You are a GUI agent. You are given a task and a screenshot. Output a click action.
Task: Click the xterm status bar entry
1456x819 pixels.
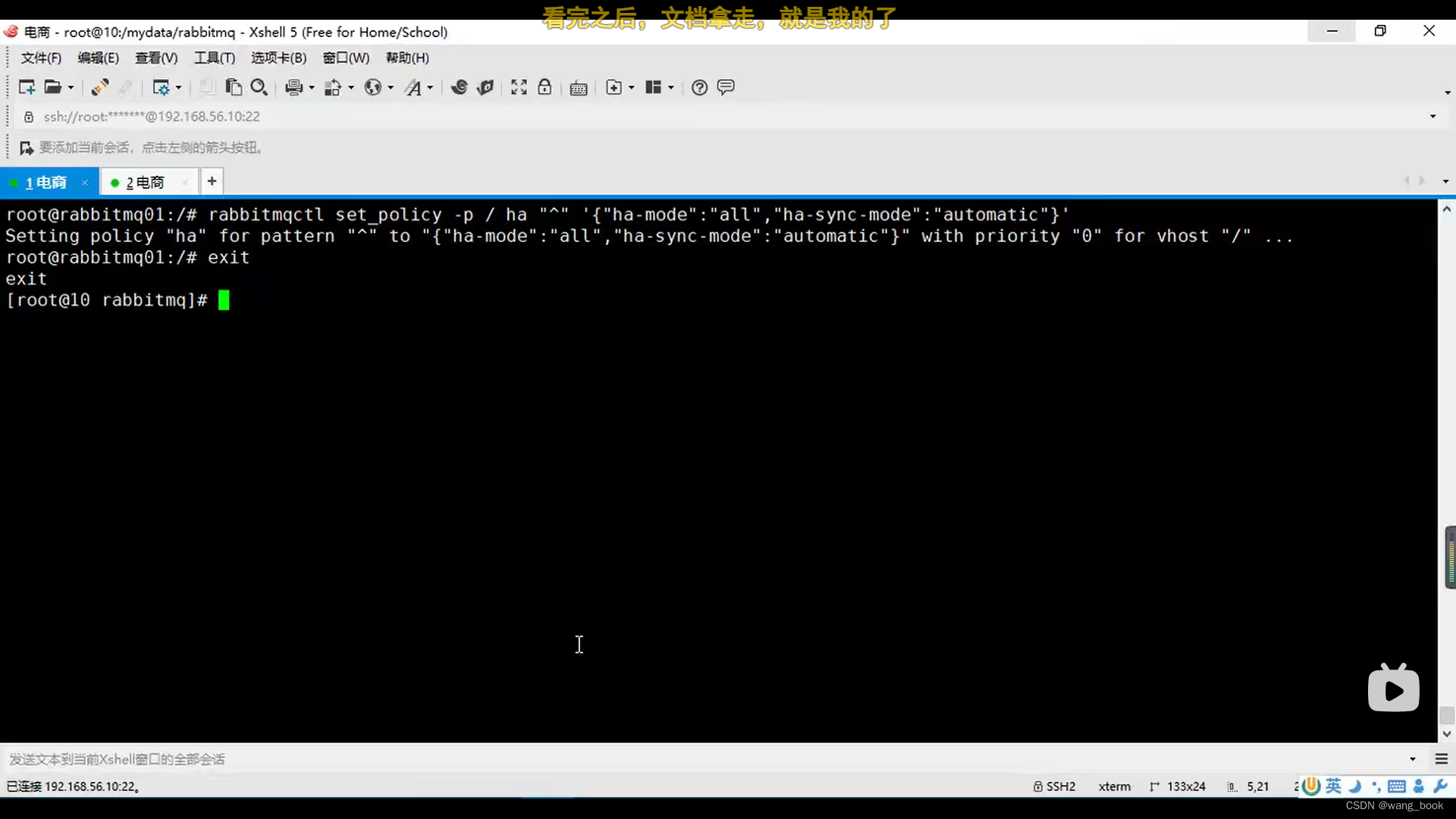[1114, 786]
